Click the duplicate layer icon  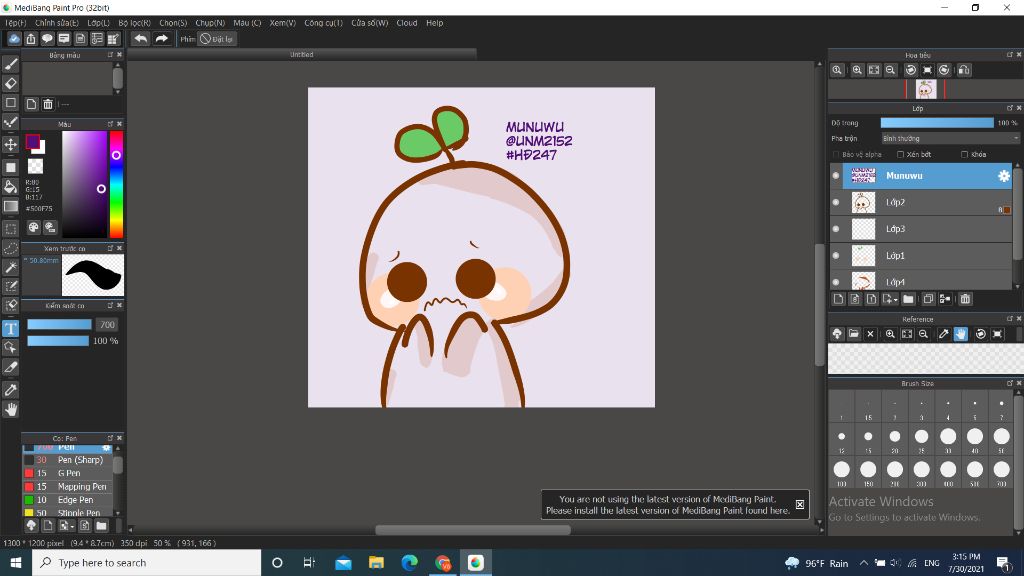coord(928,299)
